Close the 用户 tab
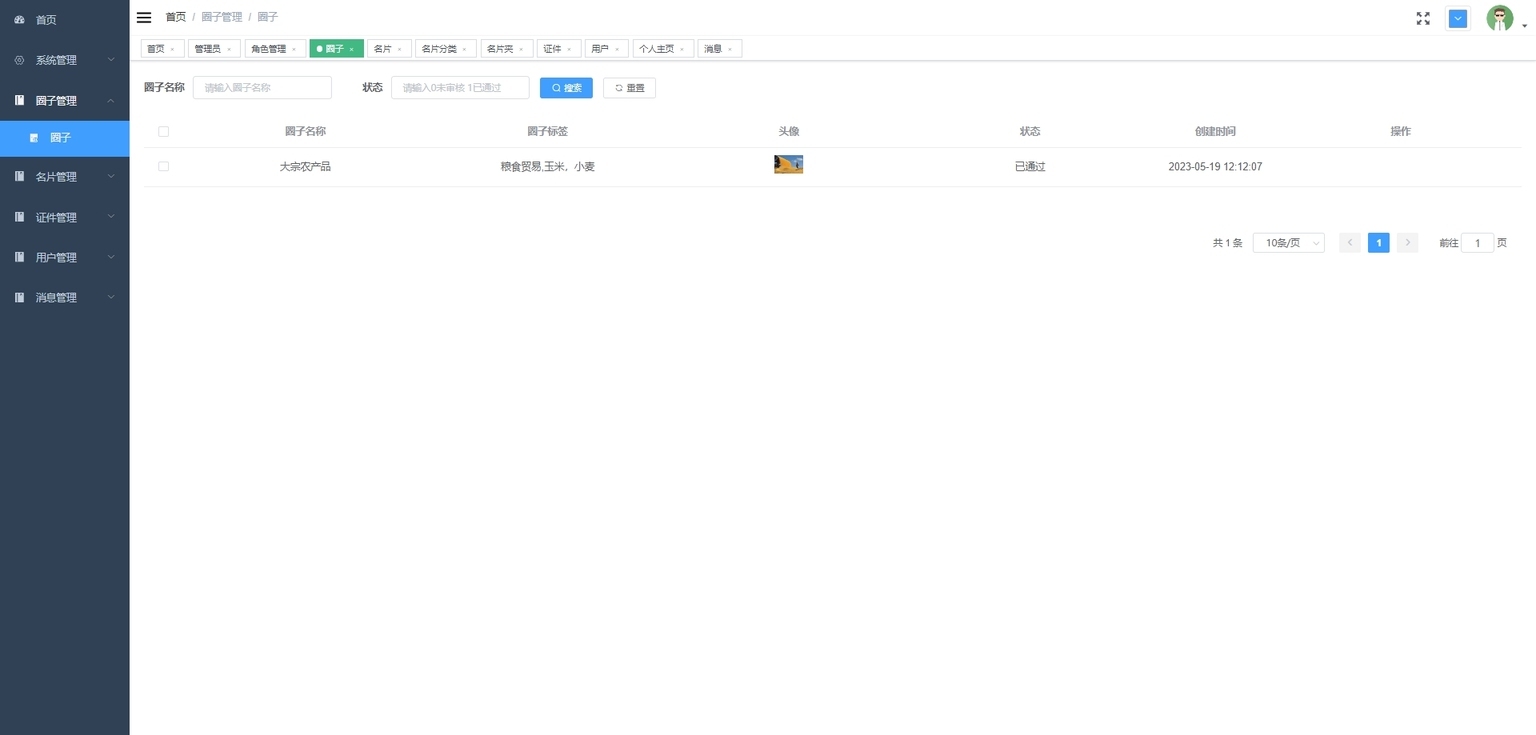This screenshot has height=735, width=1536. 616,49
